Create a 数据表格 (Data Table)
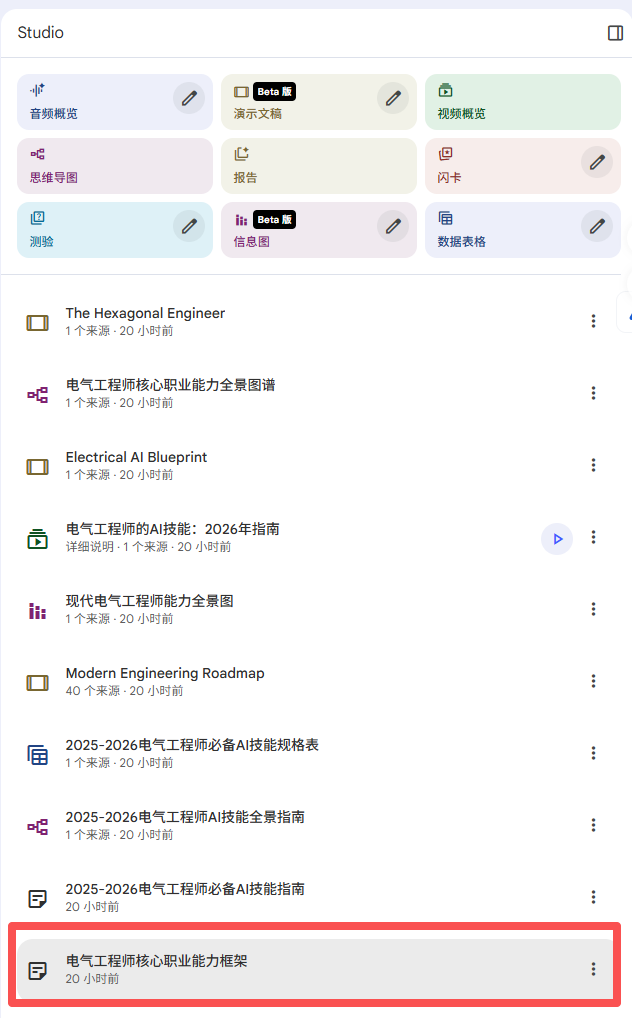 tap(523, 230)
